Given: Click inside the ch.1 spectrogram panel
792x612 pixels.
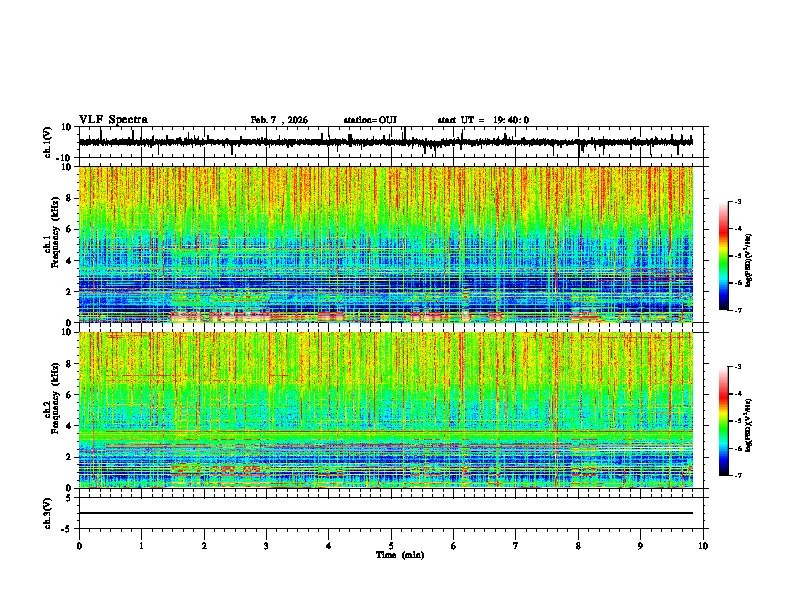Looking at the screenshot, I should point(386,244).
